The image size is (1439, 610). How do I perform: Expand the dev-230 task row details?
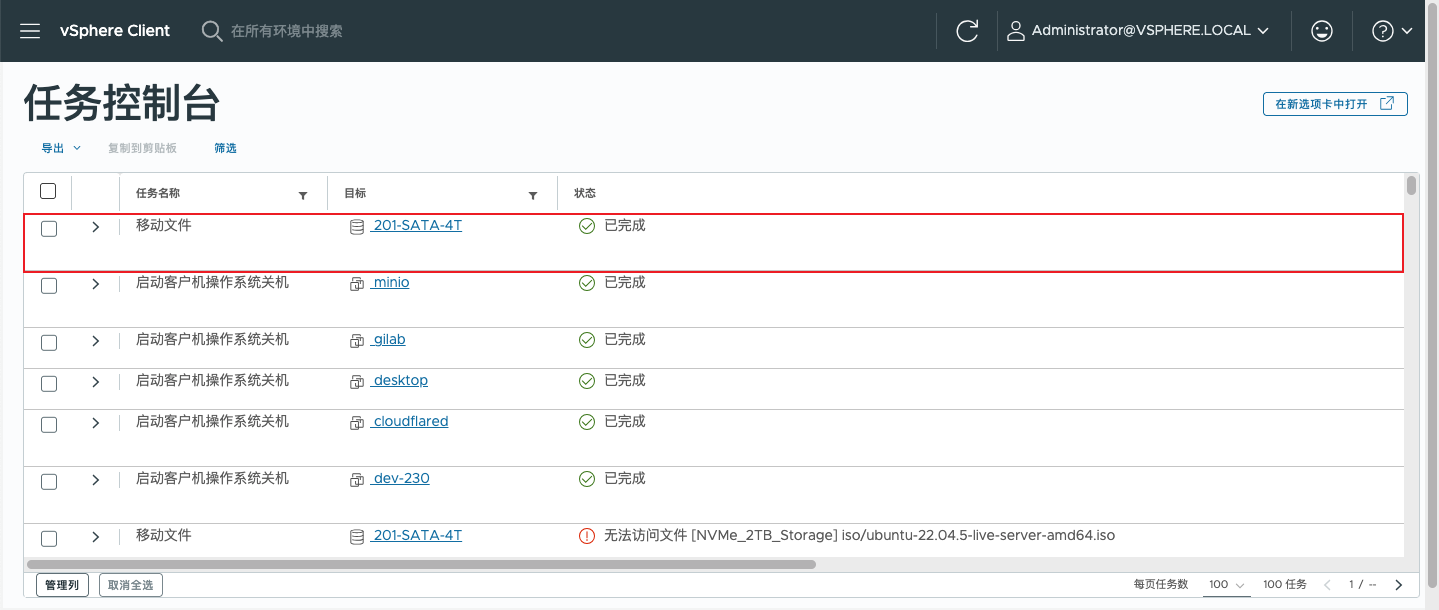(x=96, y=480)
